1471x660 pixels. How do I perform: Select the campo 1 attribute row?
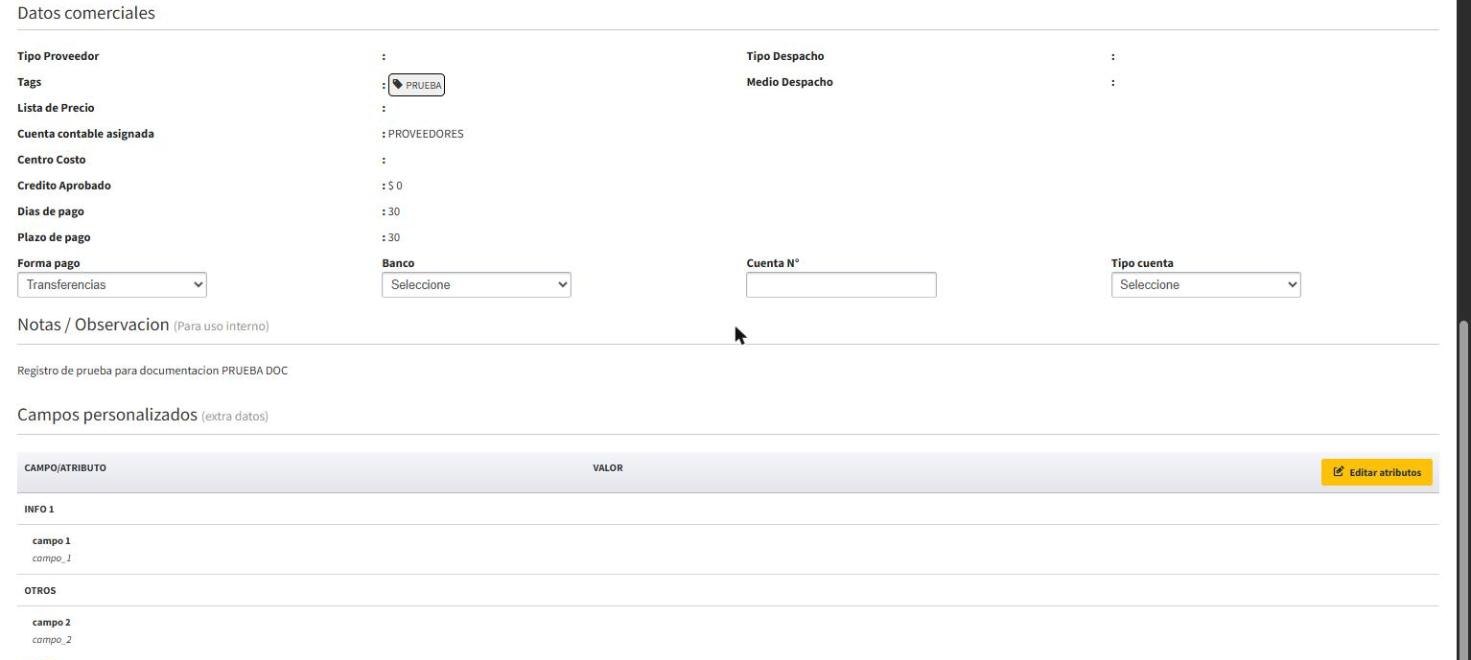[728, 549]
